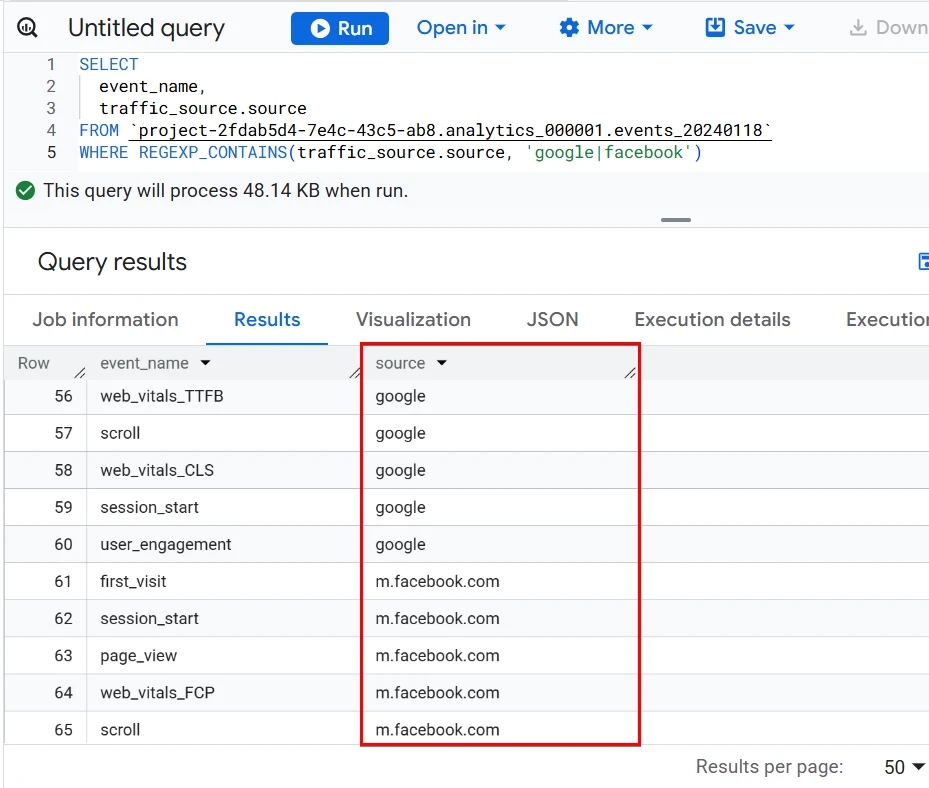Open the Execution details tab
This screenshot has width=929, height=788.
[712, 320]
